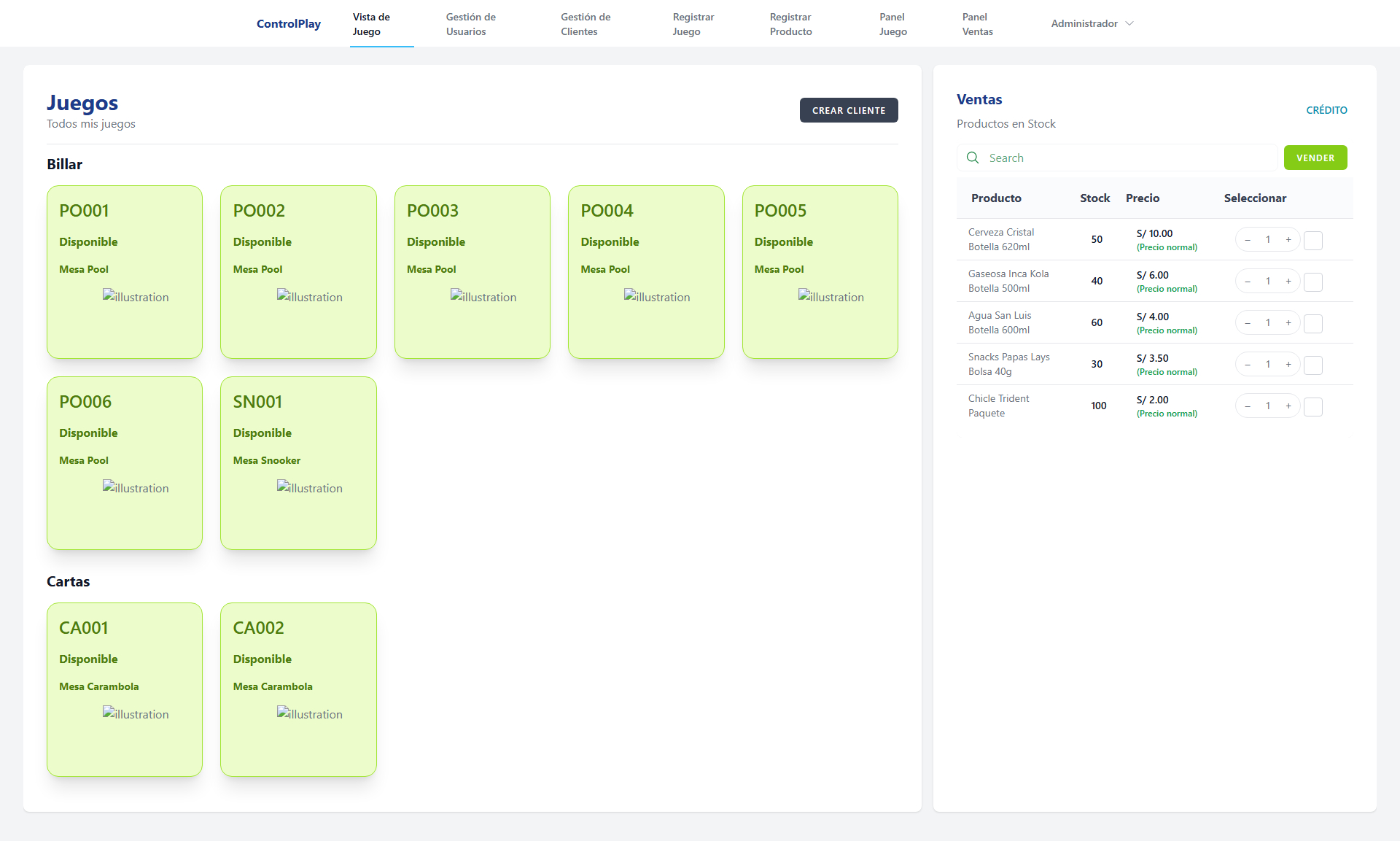Image resolution: width=1400 pixels, height=841 pixels.
Task: Expand the Administrador dropdown menu
Action: coord(1084,23)
